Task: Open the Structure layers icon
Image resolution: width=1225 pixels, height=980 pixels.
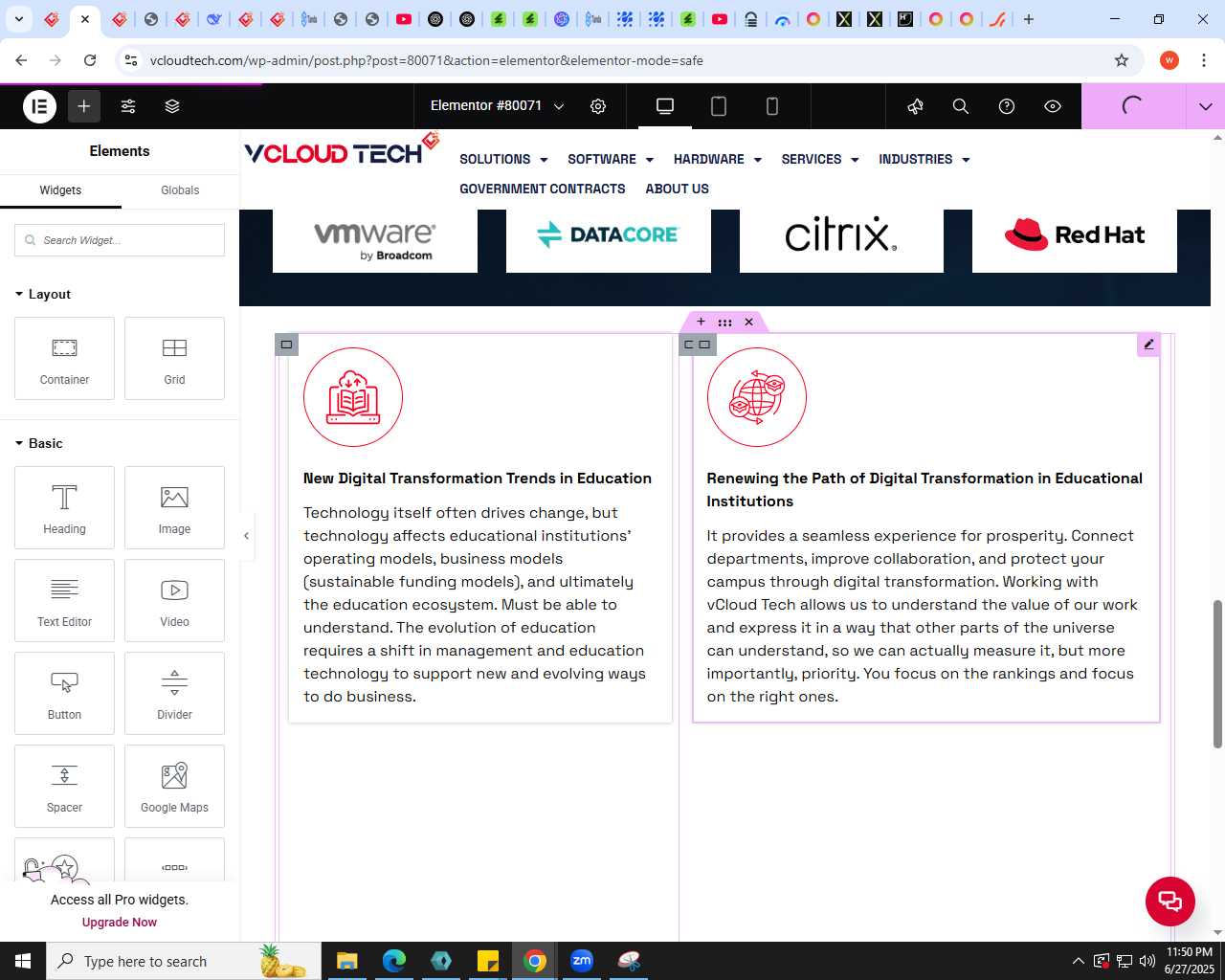Action: click(172, 106)
